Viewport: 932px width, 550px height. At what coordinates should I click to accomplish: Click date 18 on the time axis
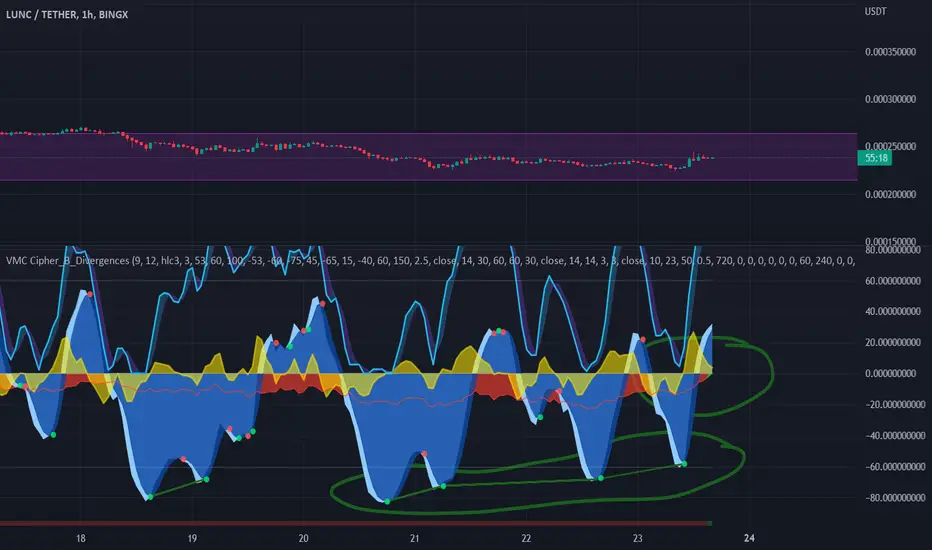pos(81,539)
